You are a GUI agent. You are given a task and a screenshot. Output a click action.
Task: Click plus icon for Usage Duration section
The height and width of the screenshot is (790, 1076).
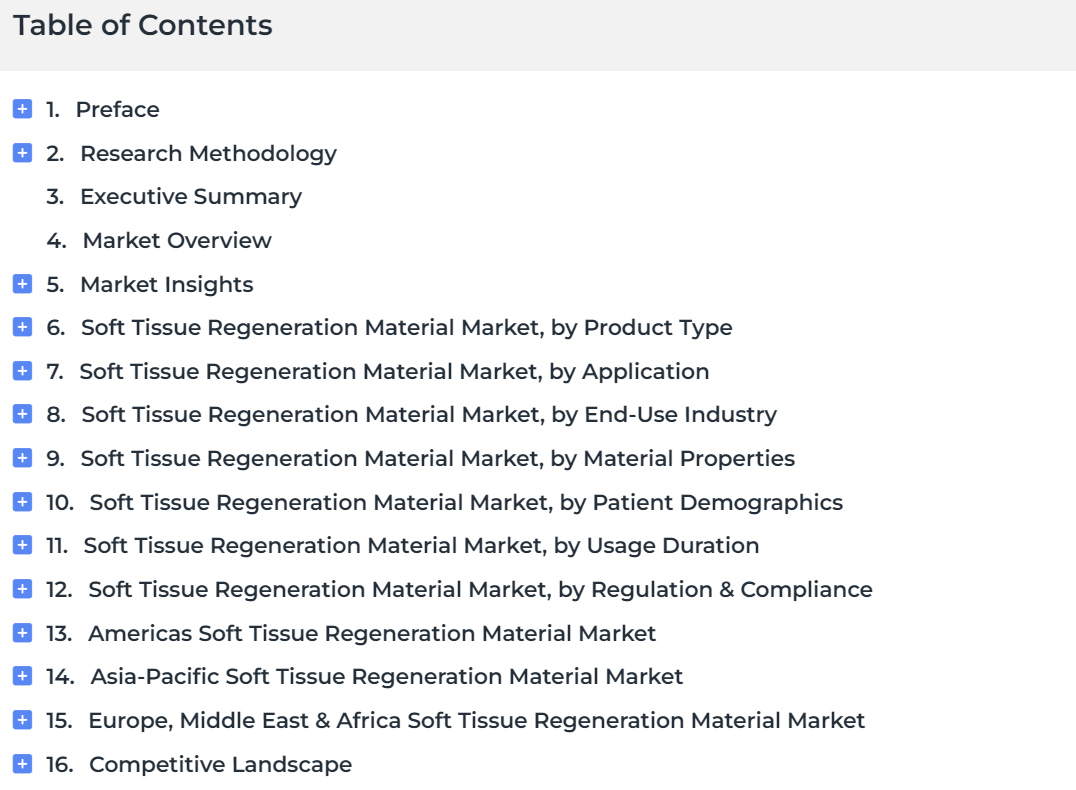[23, 546]
